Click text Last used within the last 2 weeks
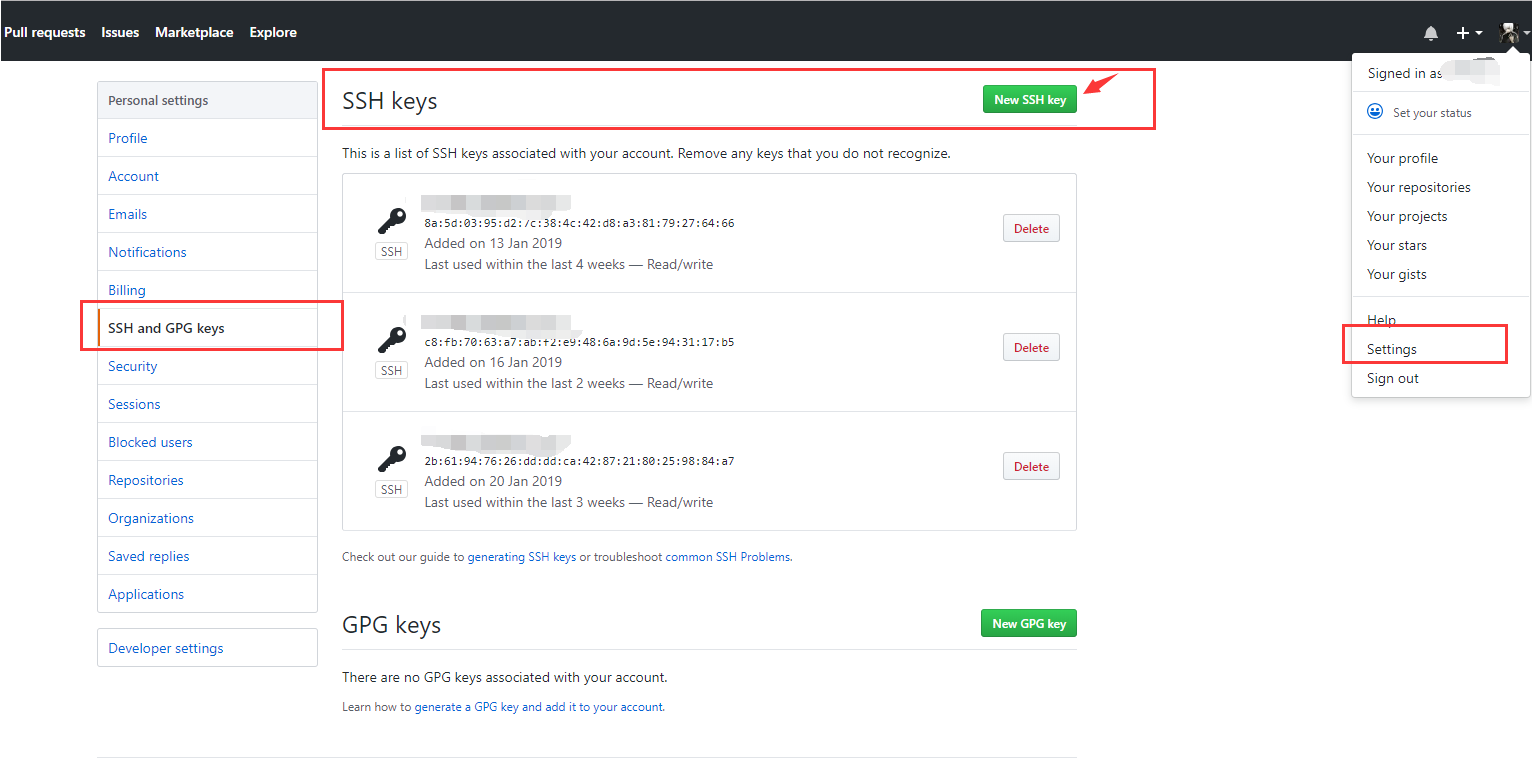Screen dimensions: 1535x762 [x=525, y=383]
